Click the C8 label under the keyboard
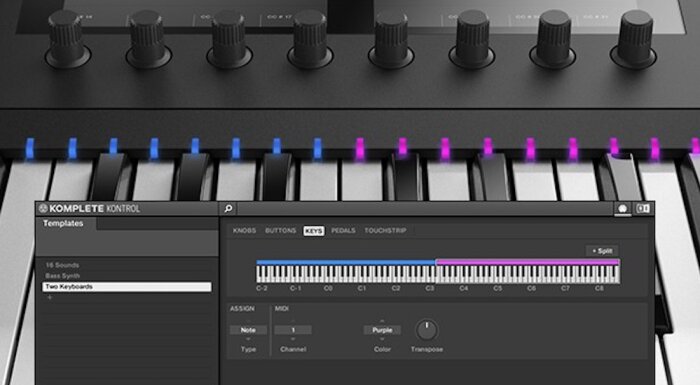 tap(599, 289)
